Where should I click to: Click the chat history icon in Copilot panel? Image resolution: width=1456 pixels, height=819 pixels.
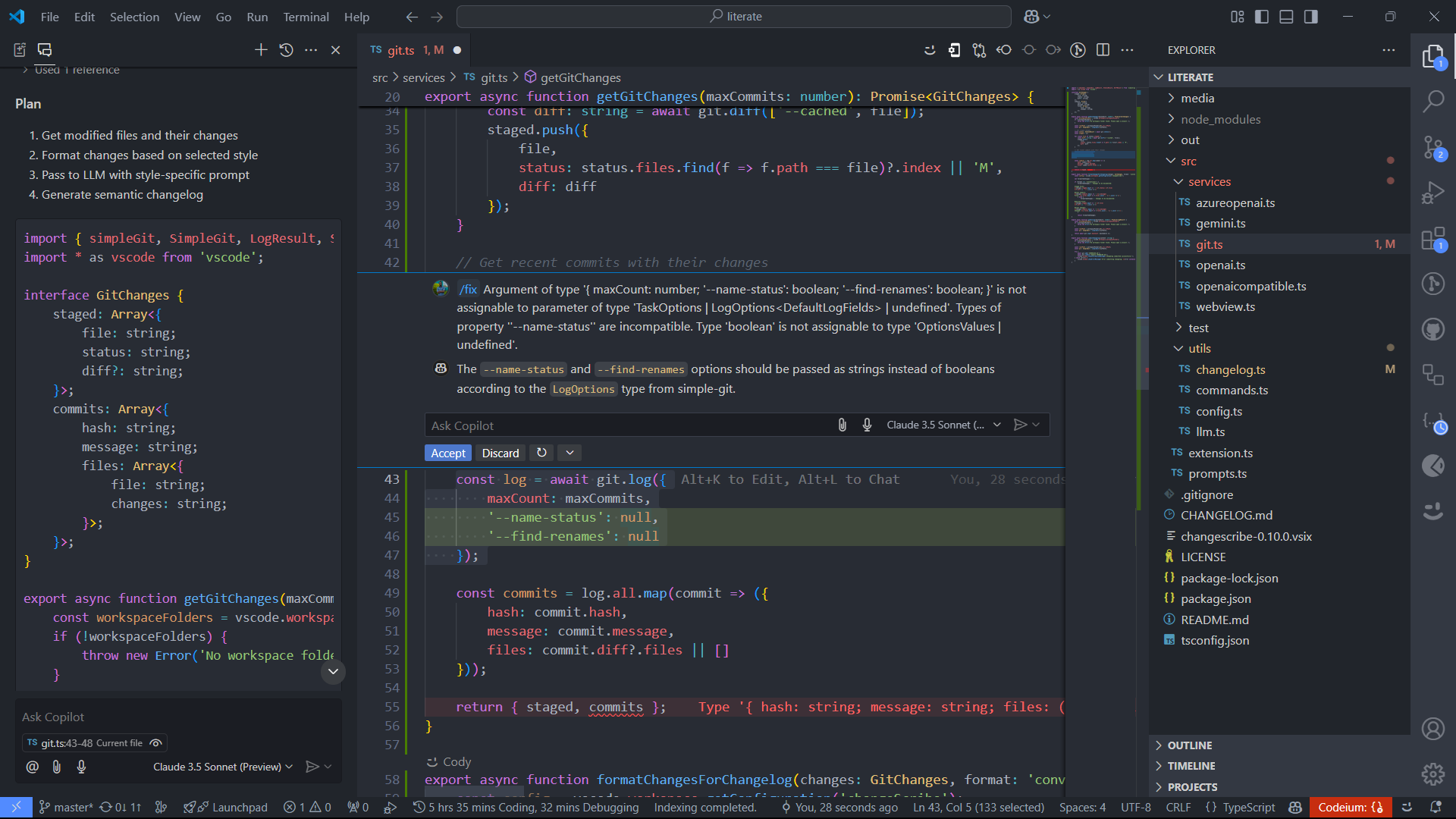[286, 50]
